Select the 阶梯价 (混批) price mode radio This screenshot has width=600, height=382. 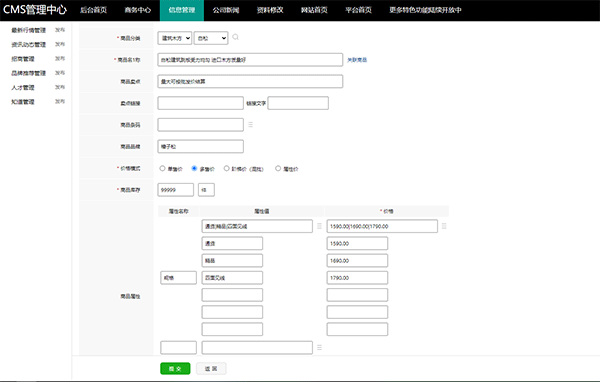[227, 168]
